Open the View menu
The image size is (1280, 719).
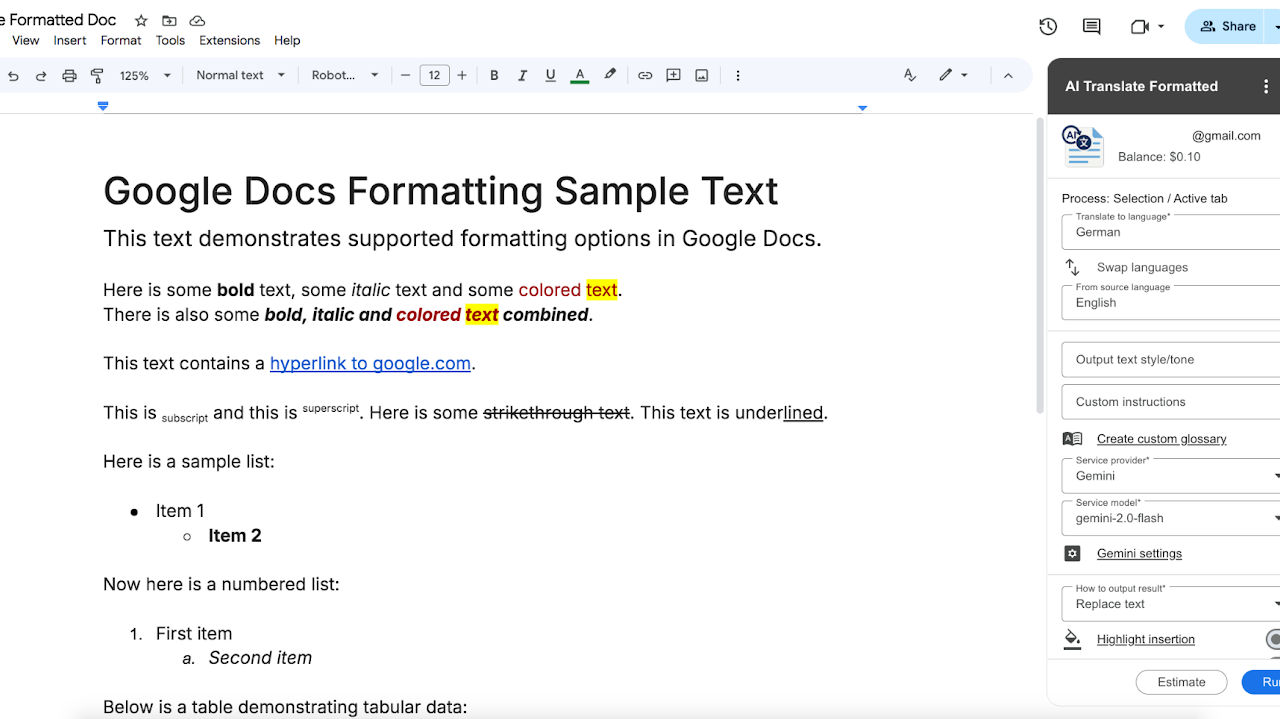click(26, 41)
